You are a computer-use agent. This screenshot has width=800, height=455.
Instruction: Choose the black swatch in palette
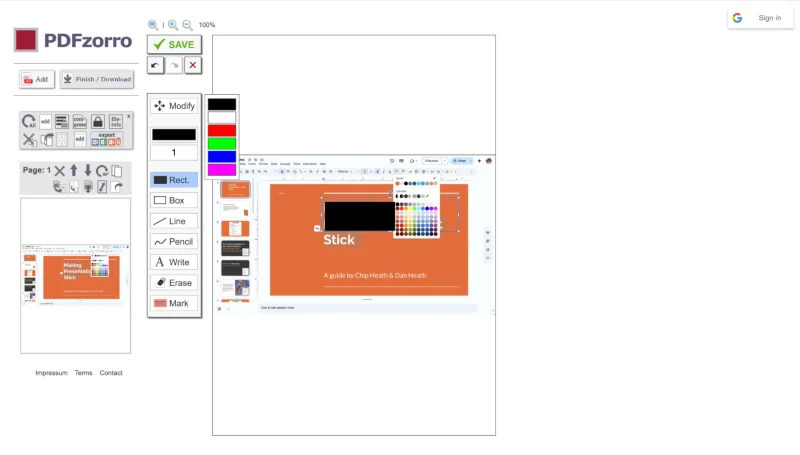tap(222, 105)
